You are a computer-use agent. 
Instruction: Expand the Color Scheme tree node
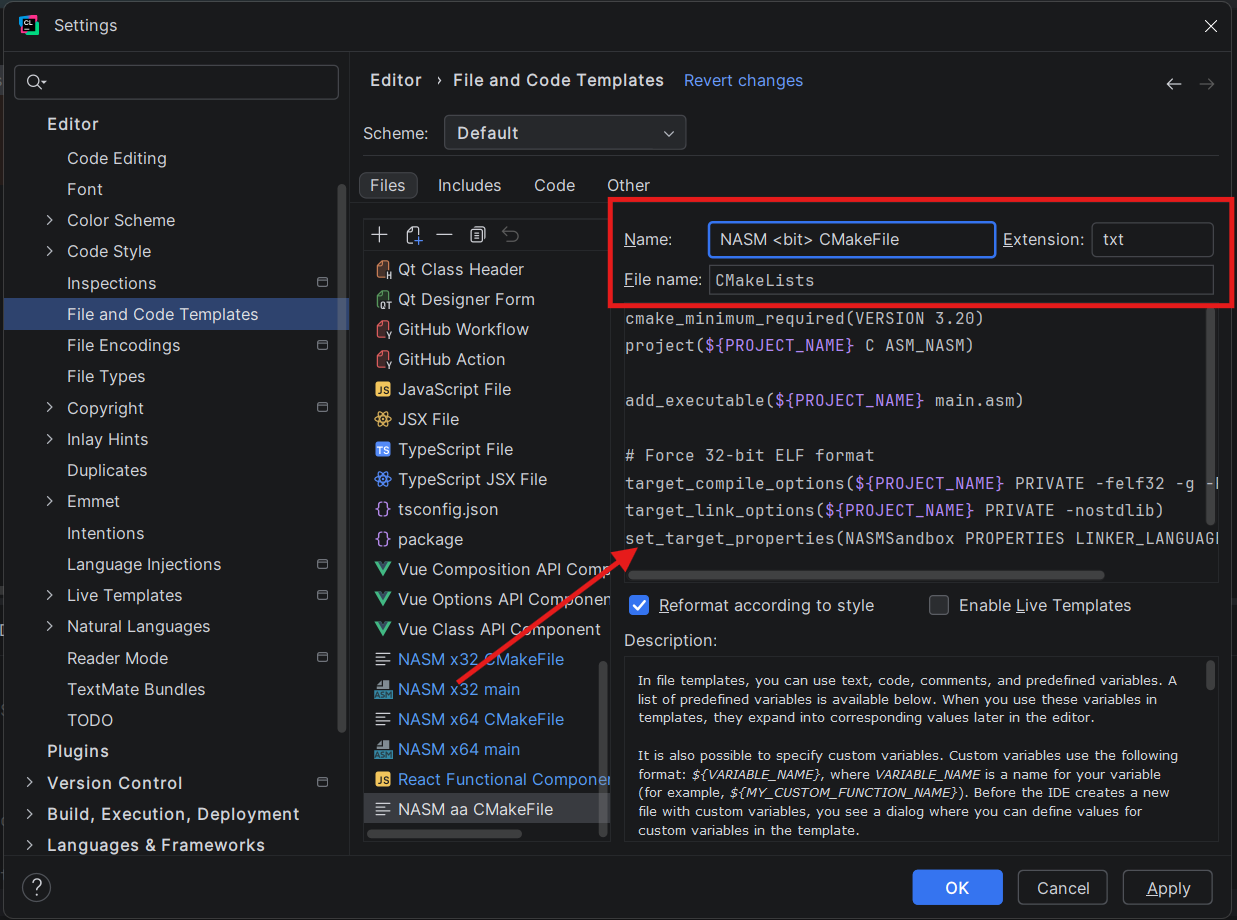(x=50, y=220)
